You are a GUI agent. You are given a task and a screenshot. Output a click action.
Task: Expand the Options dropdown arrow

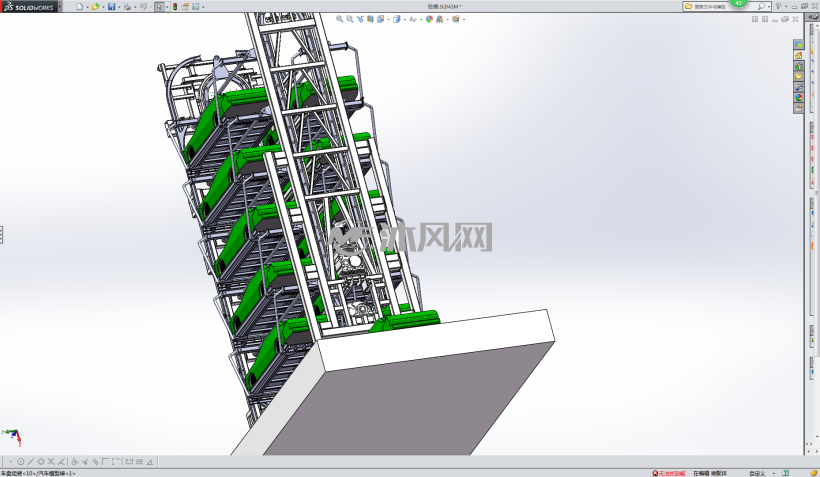(203, 7)
